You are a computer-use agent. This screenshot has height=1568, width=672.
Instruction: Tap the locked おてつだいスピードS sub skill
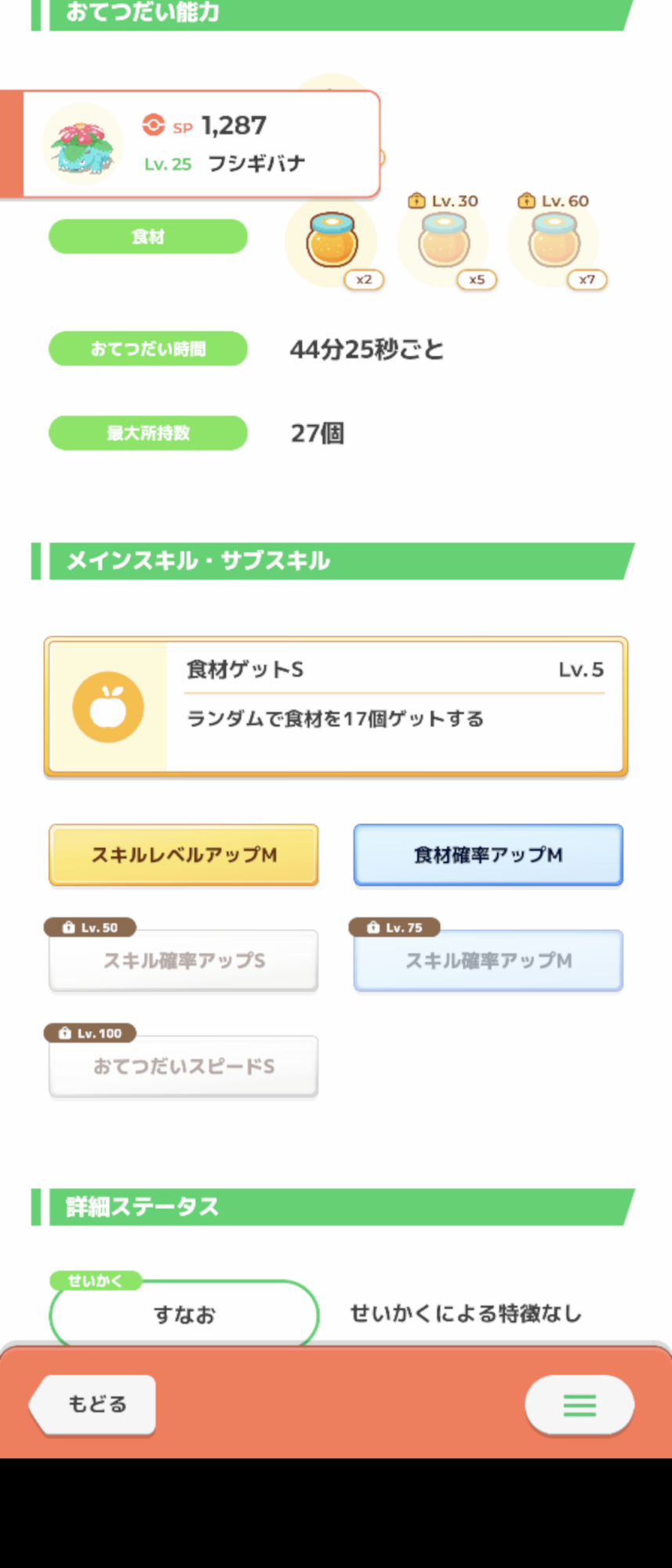pos(183,1066)
